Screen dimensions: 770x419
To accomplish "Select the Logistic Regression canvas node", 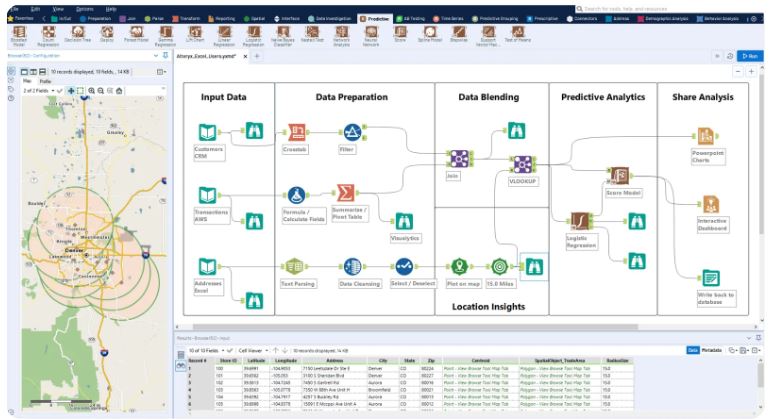I will pyautogui.click(x=580, y=222).
